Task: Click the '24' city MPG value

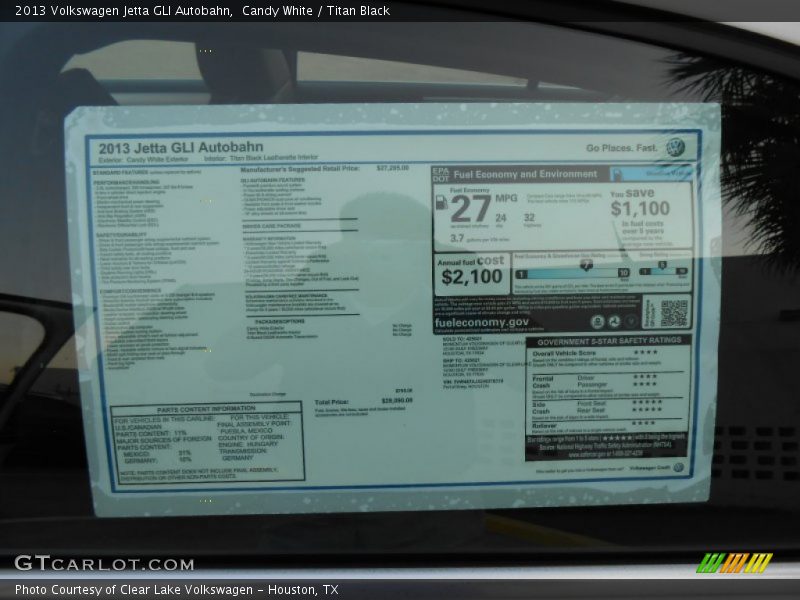Action: (x=501, y=218)
